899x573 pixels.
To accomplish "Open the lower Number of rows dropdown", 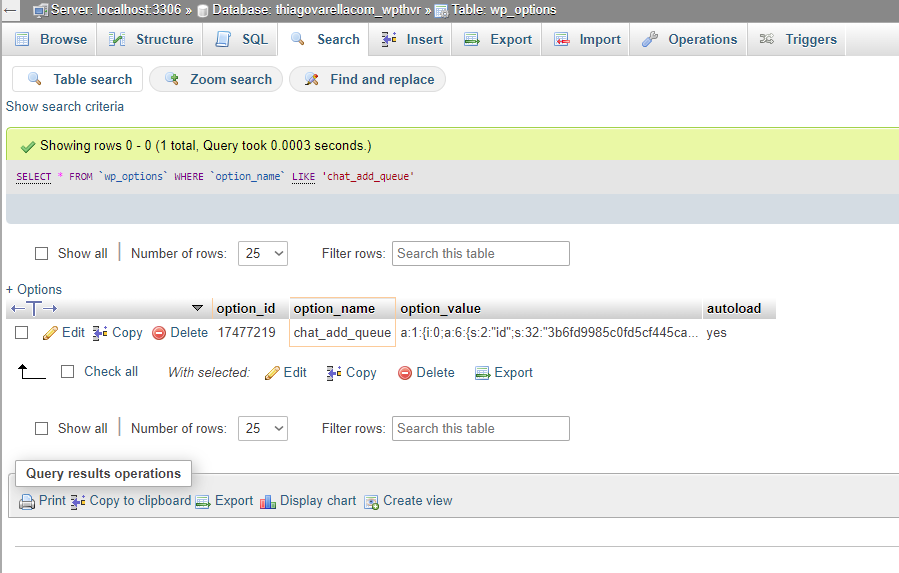I will pos(263,428).
